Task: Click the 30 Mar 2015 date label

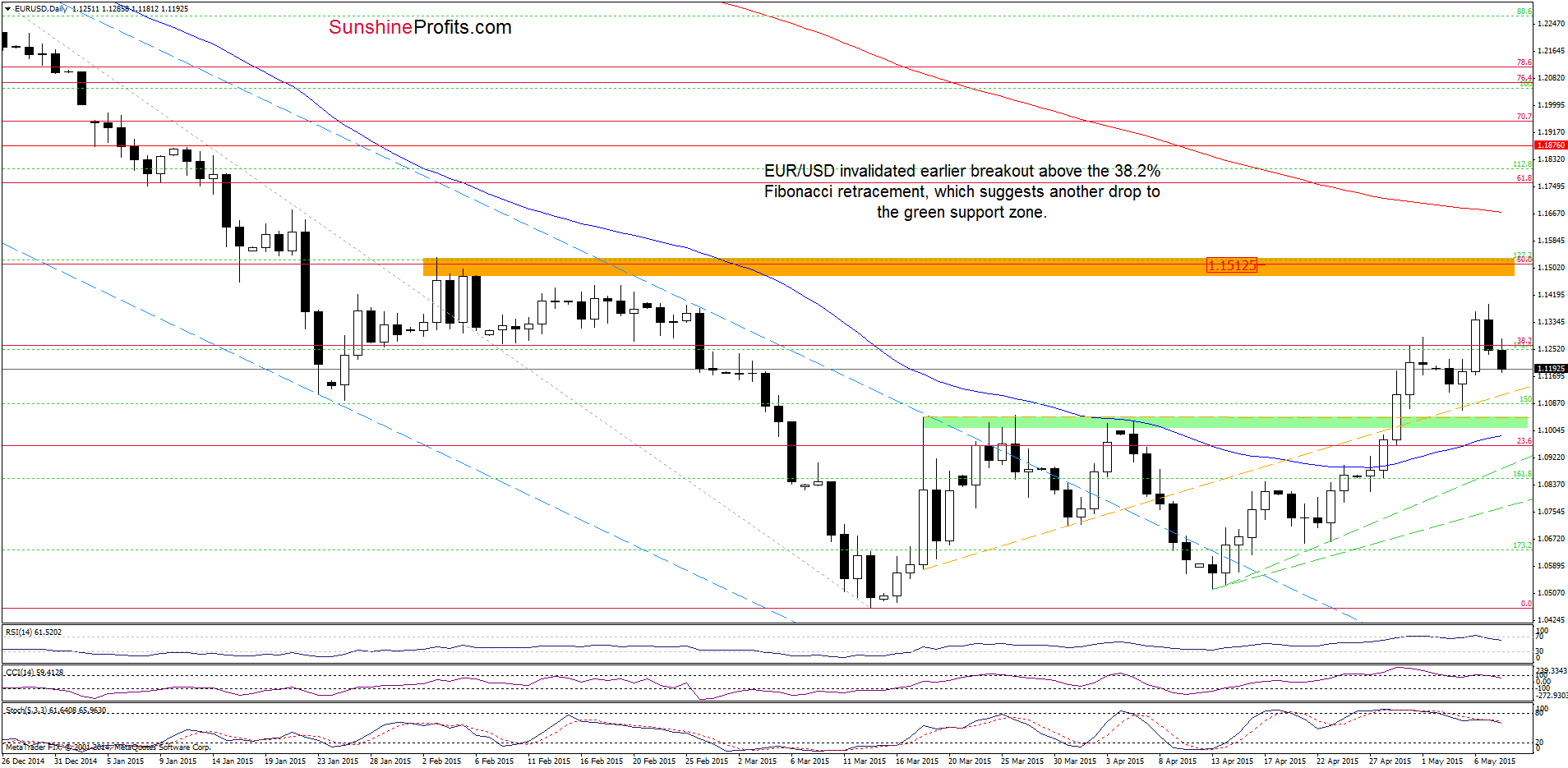Action: coord(1075,761)
